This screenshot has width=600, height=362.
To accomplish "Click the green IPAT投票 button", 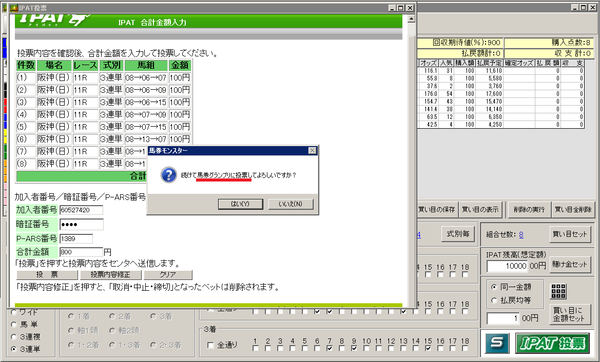I will [552, 343].
